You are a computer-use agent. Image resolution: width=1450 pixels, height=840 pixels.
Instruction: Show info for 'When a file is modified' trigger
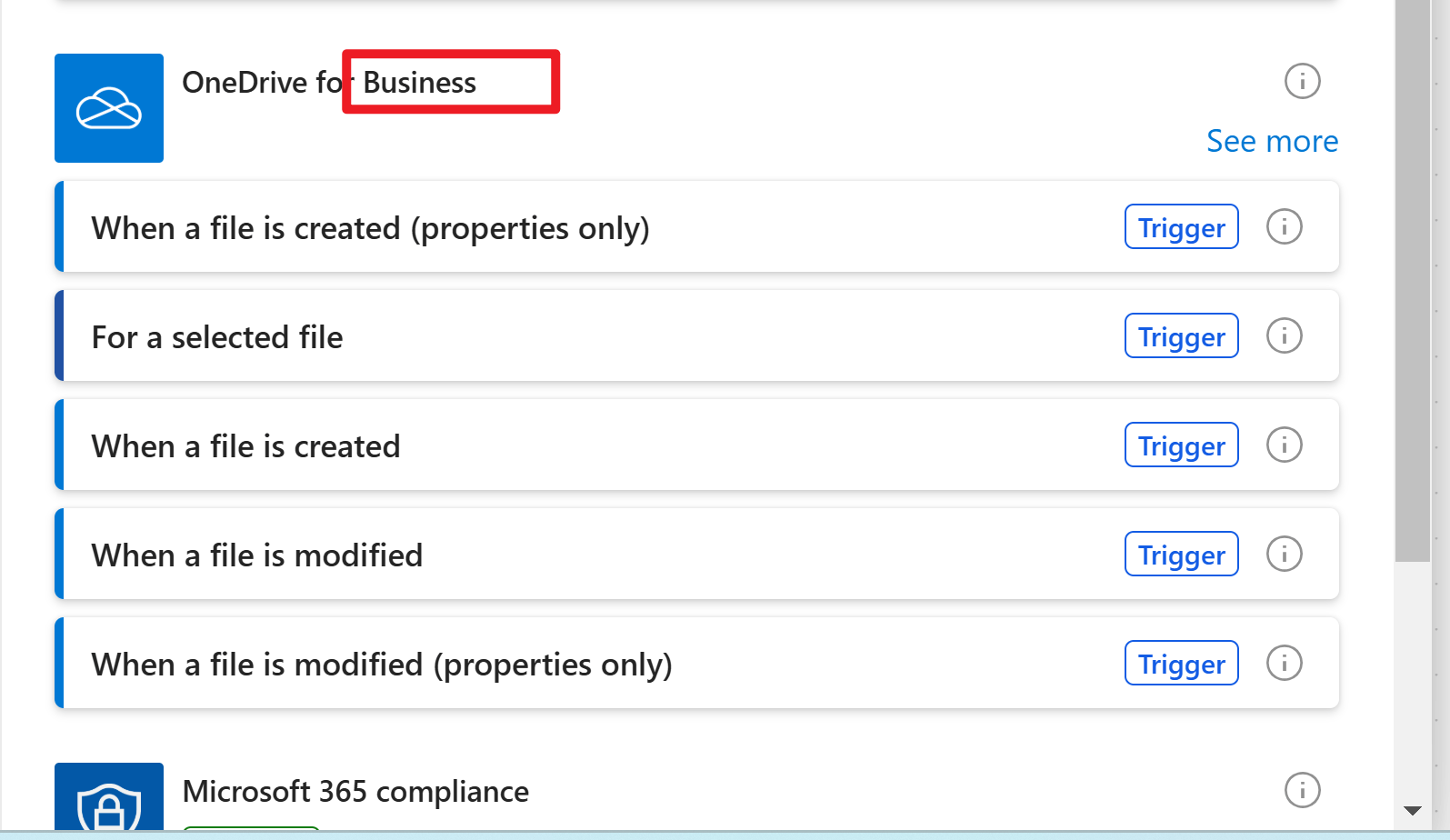[x=1284, y=554]
